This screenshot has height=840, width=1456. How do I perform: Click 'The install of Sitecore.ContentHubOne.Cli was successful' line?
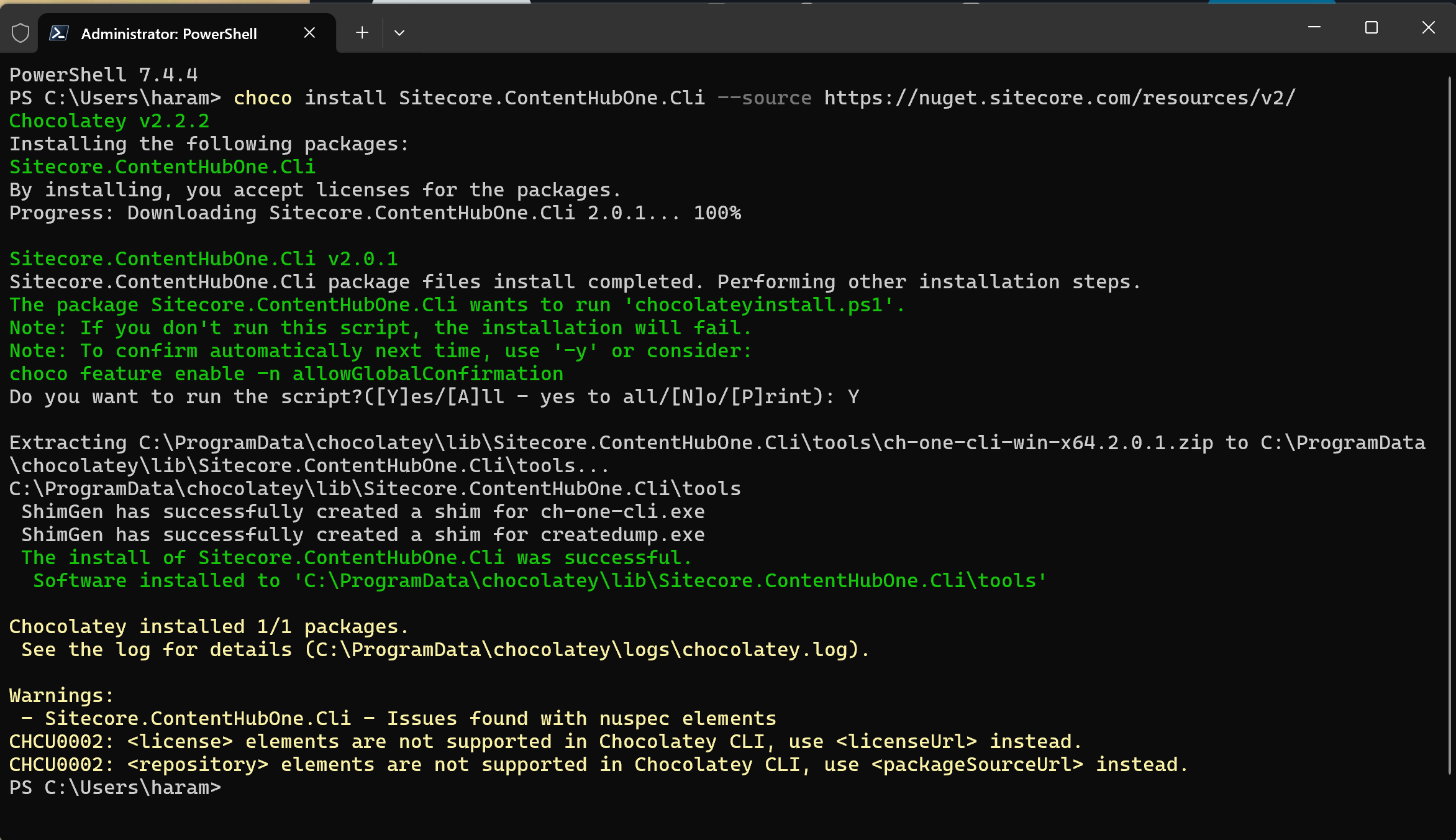(357, 558)
